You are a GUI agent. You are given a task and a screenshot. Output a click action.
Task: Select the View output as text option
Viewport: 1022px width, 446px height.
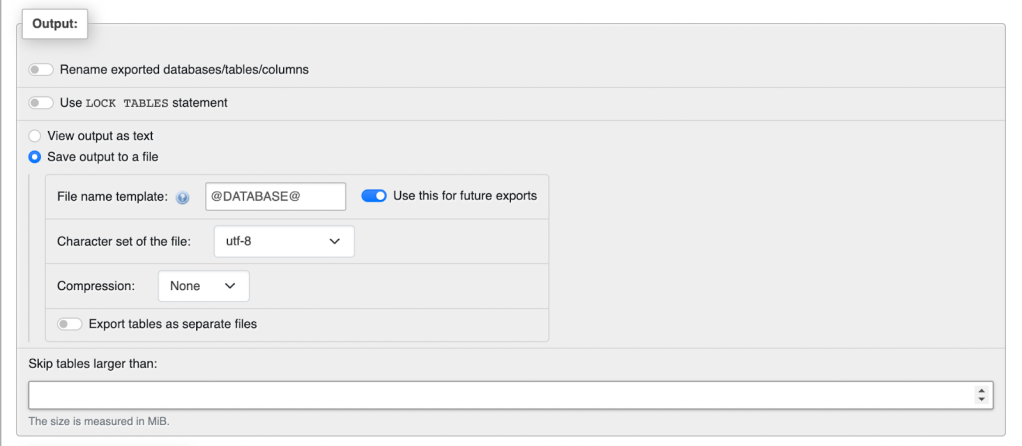pyautogui.click(x=35, y=135)
